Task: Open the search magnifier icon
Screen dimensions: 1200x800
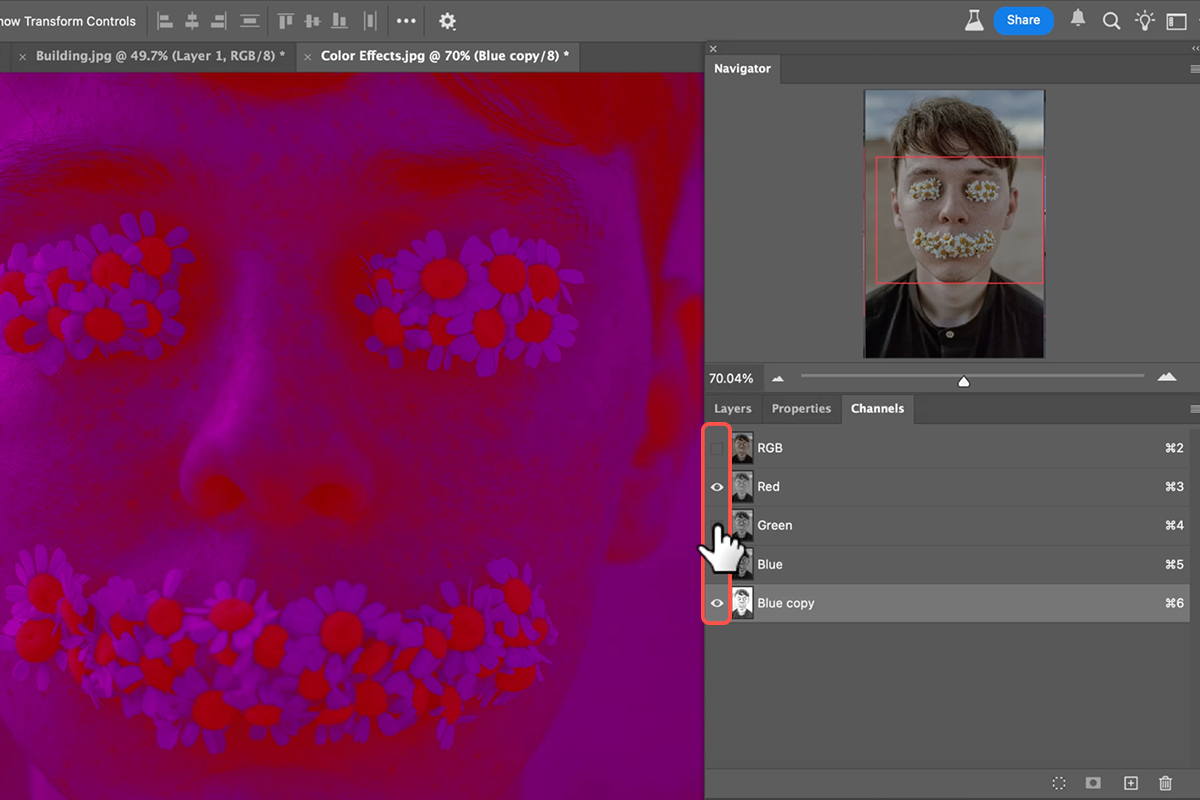Action: tap(1111, 21)
